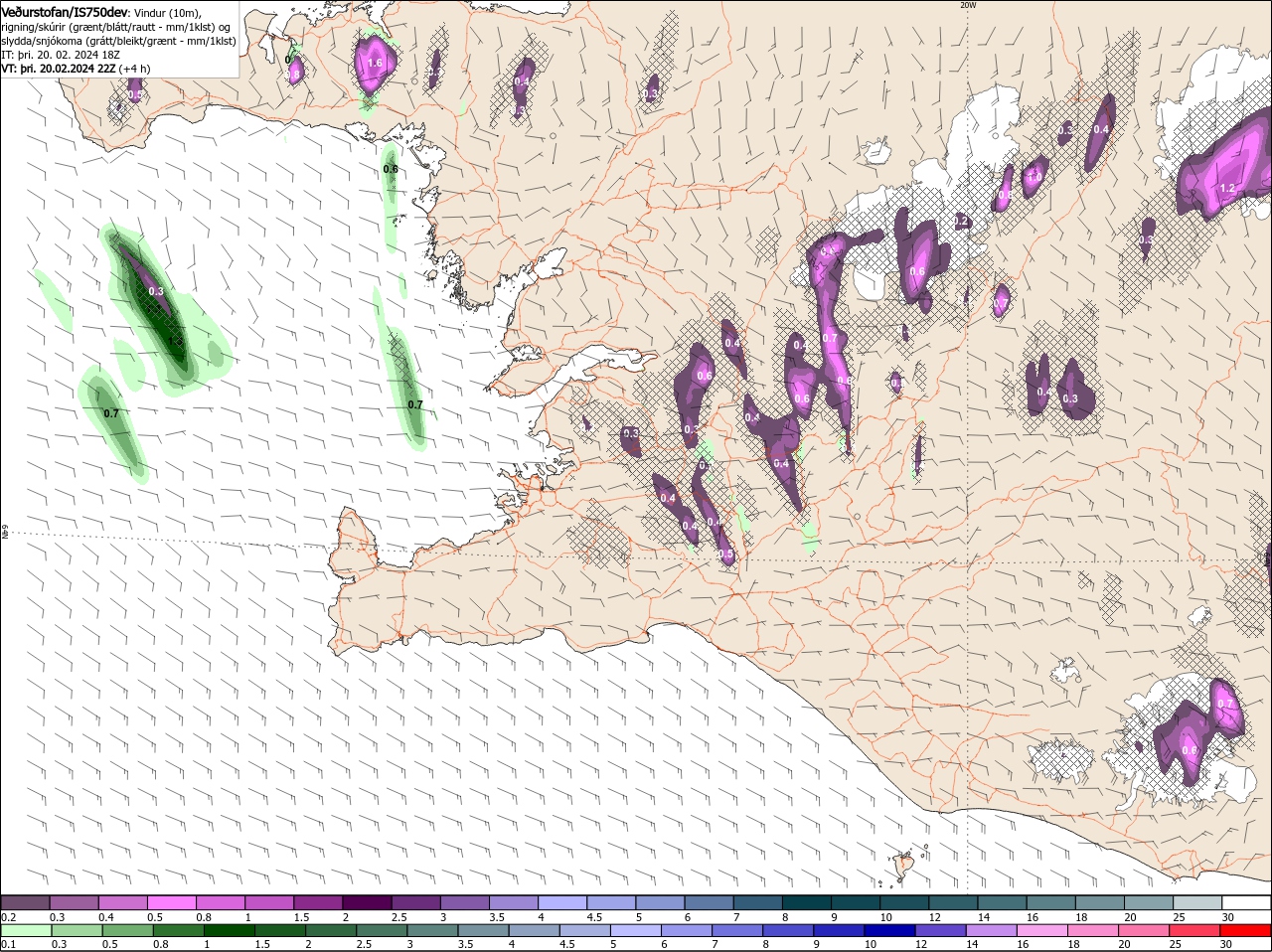Pick the red rain swatch after the 30 label

point(1246,931)
